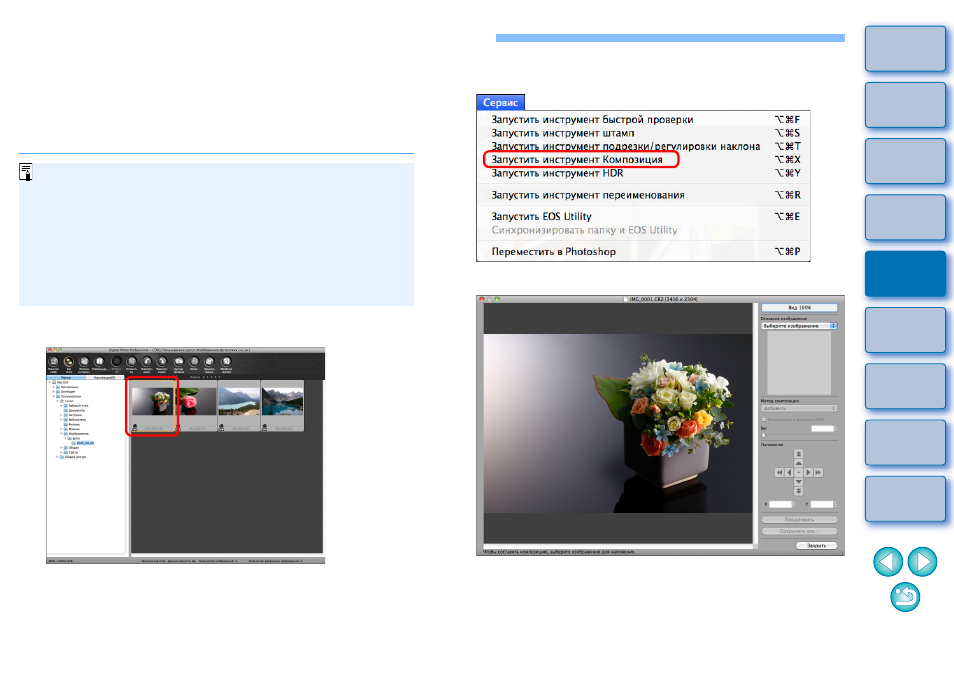Nudge overlay down with single down arrow

798,482
